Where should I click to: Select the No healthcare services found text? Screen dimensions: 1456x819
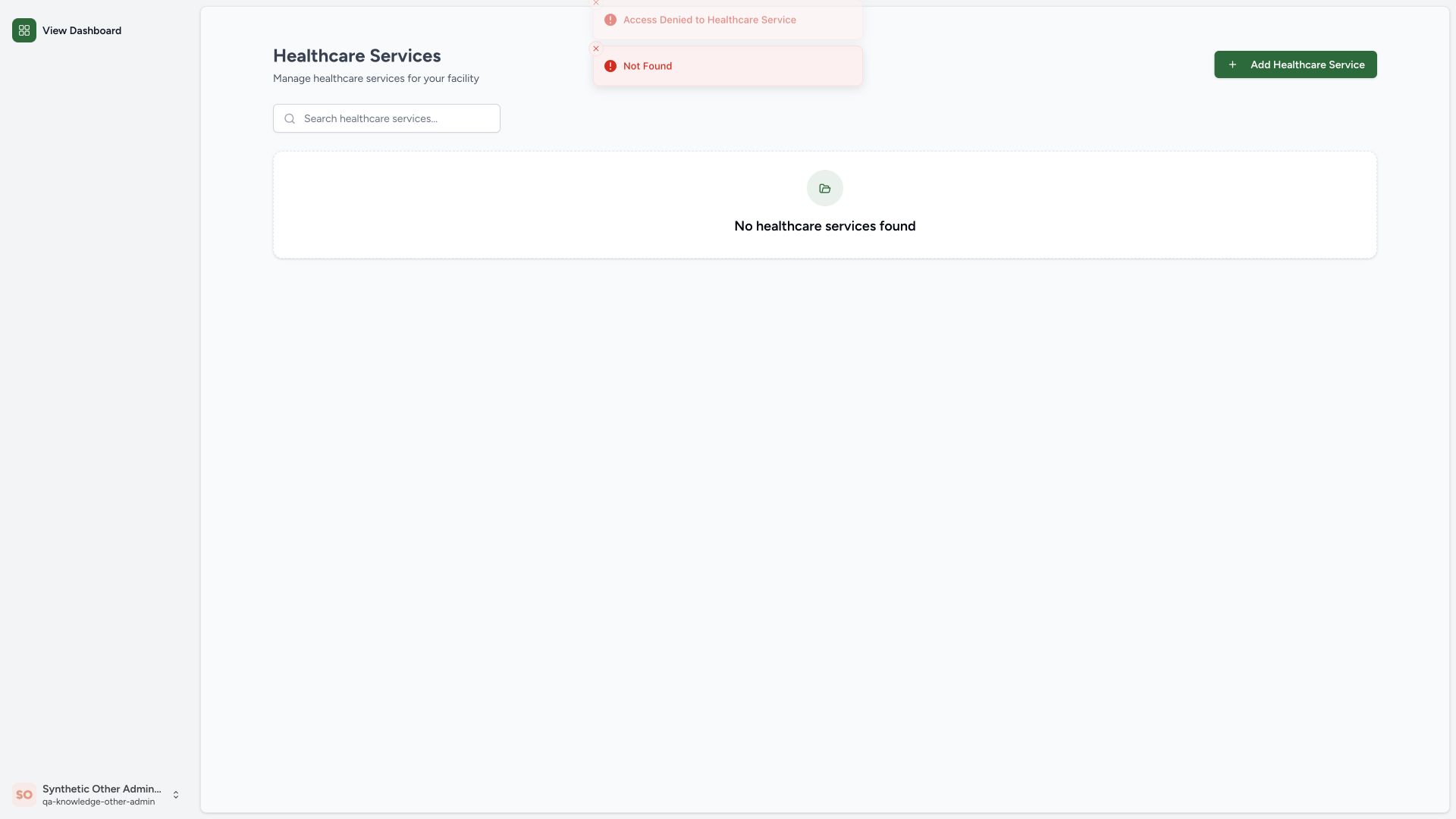tap(825, 226)
